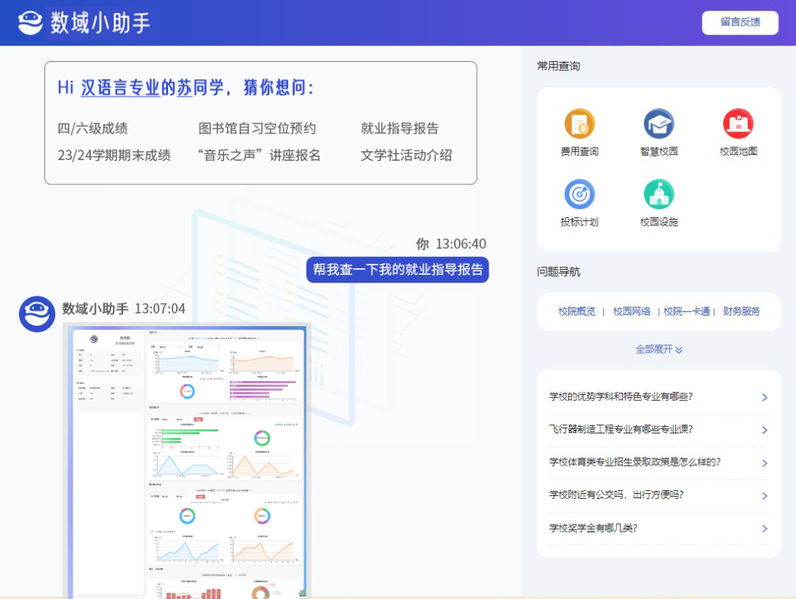Click the 文学社活动介绍 suggestion

406,155
